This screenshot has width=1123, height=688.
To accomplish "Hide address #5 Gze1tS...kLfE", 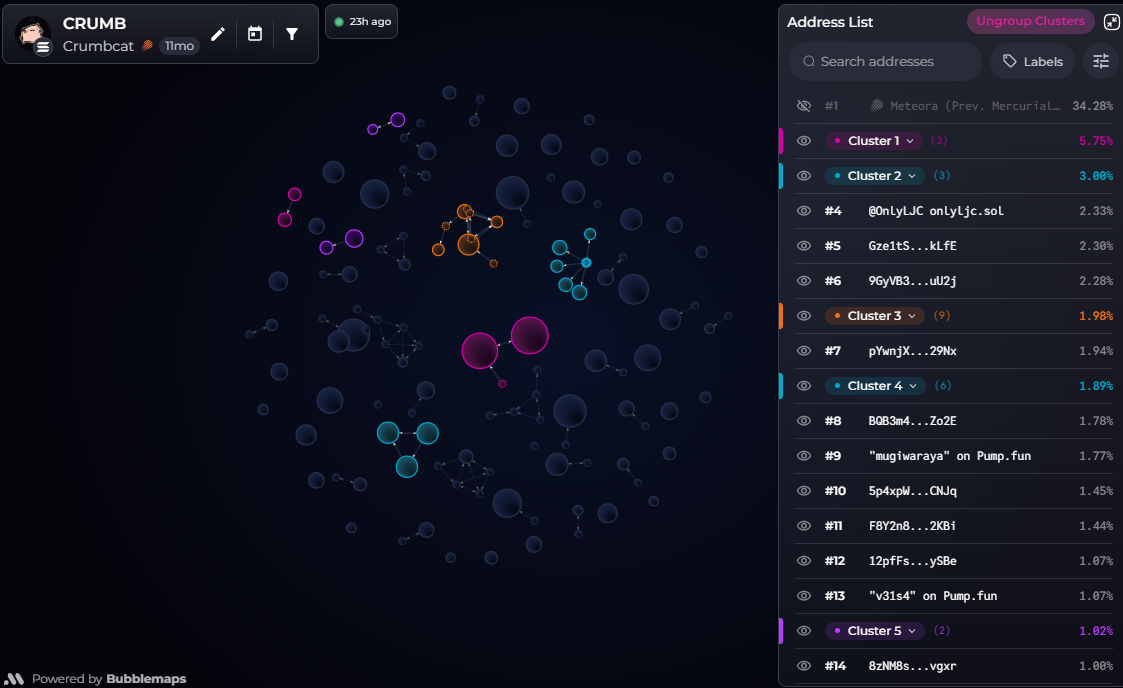I will click(804, 246).
